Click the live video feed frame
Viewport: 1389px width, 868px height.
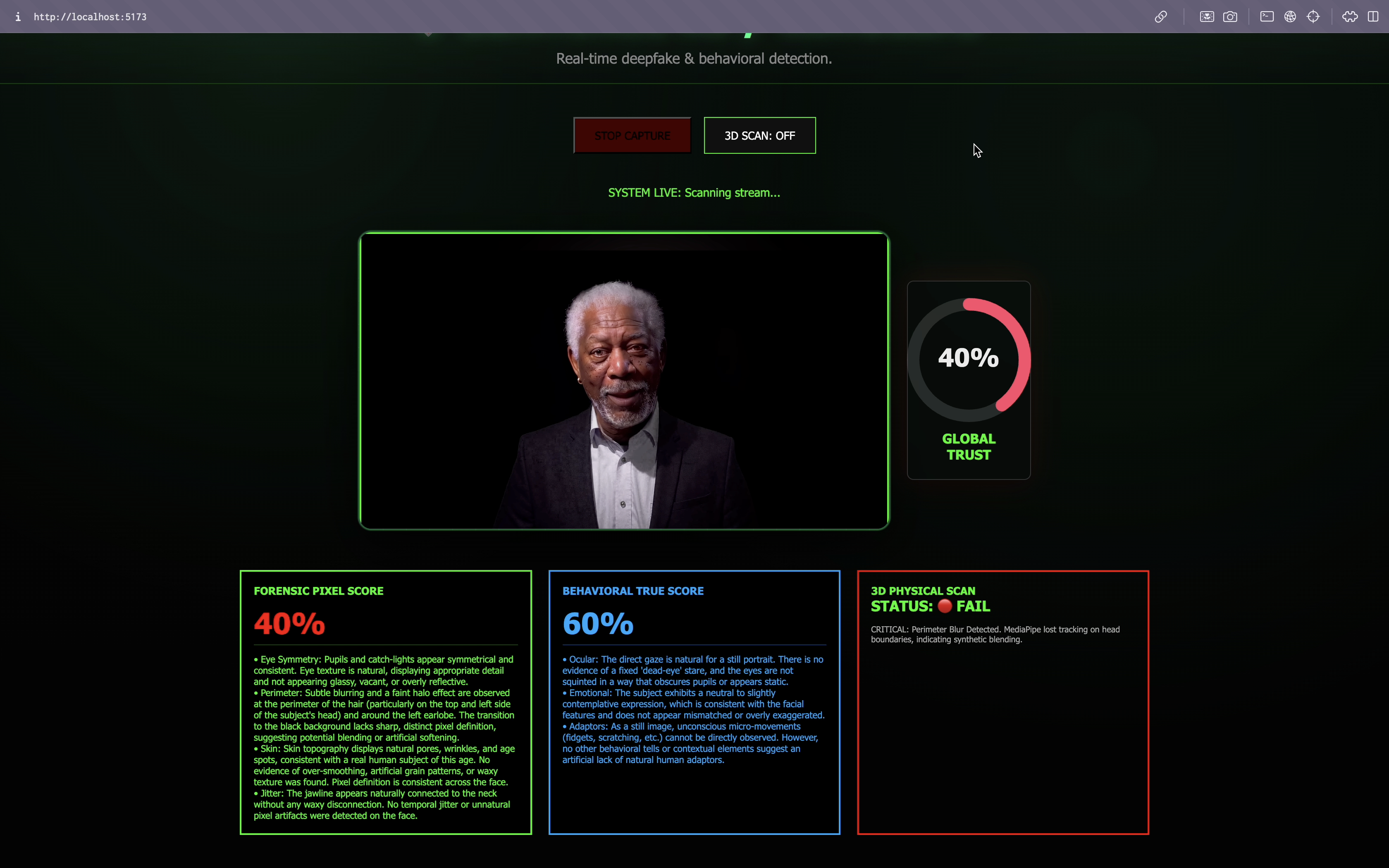(x=624, y=381)
